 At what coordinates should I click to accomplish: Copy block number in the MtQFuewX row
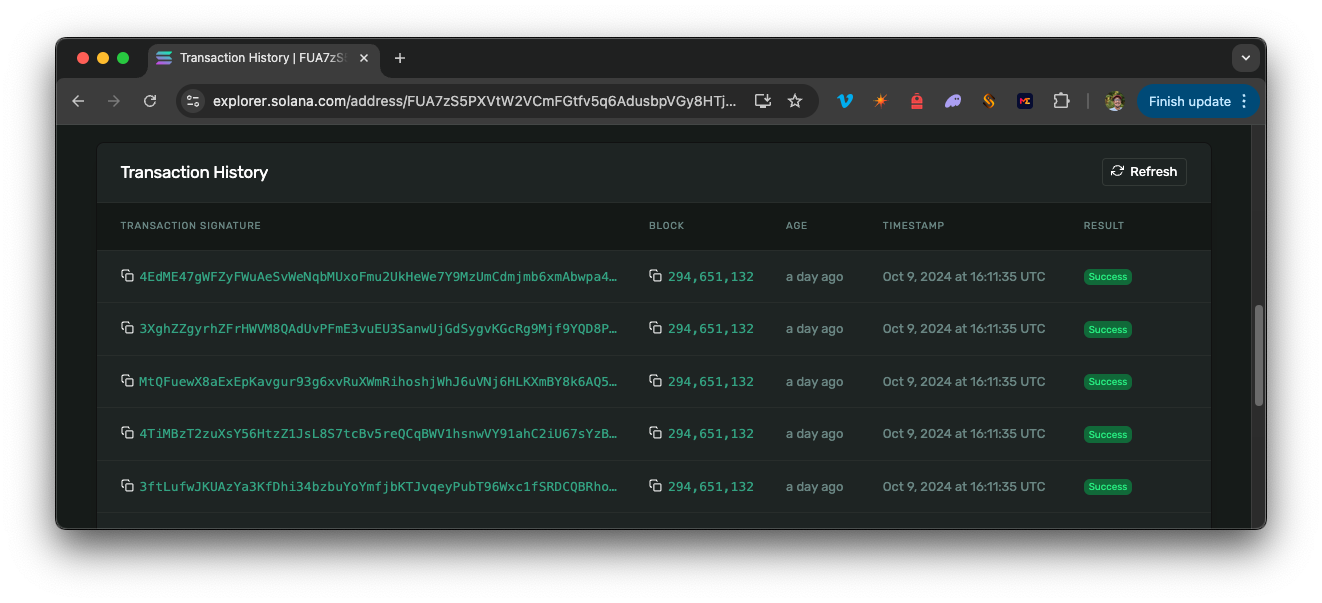point(655,381)
